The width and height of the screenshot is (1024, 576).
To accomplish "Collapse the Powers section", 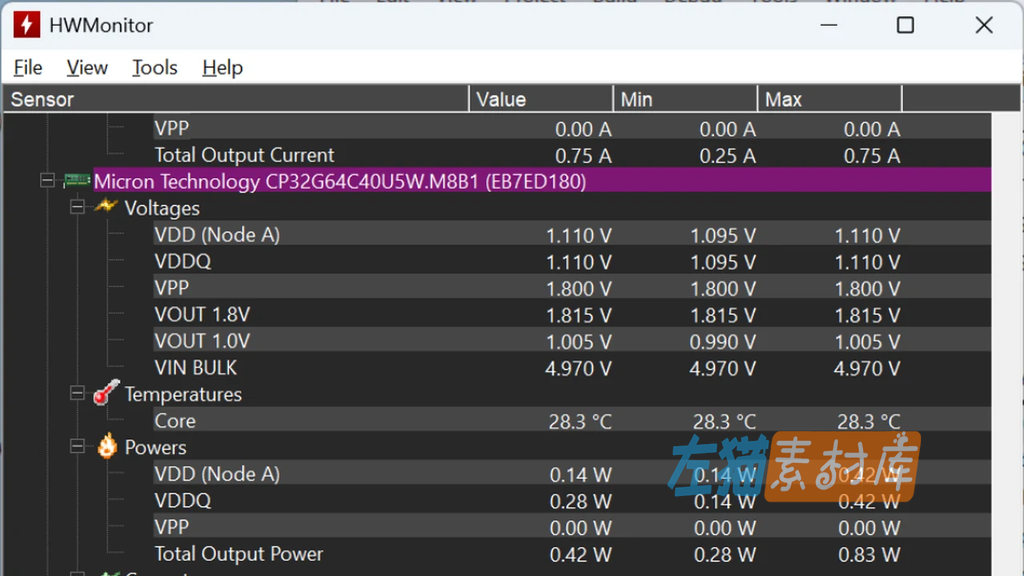I will coord(77,446).
